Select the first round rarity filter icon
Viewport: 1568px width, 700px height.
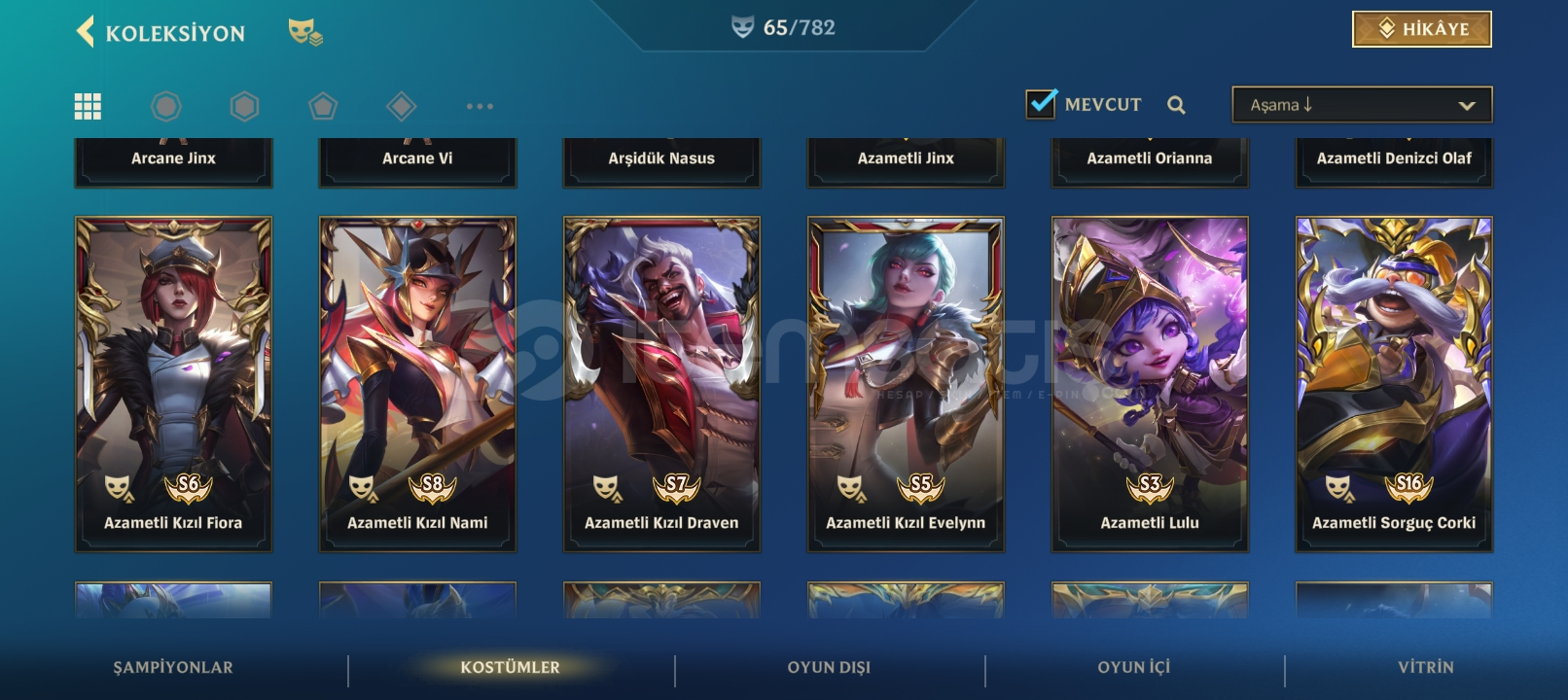(166, 106)
